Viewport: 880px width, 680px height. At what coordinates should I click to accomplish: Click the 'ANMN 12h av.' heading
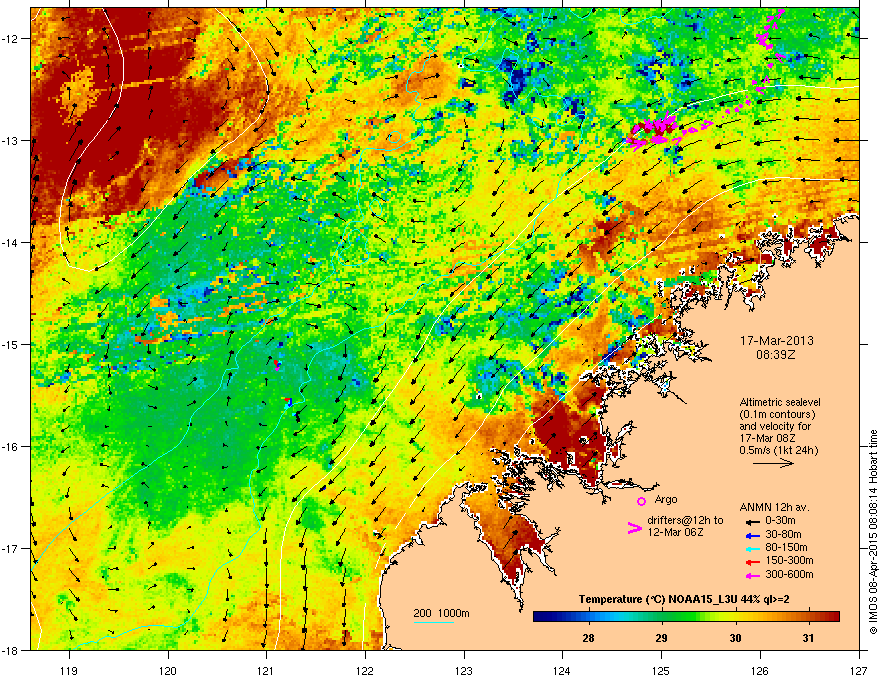pos(774,507)
